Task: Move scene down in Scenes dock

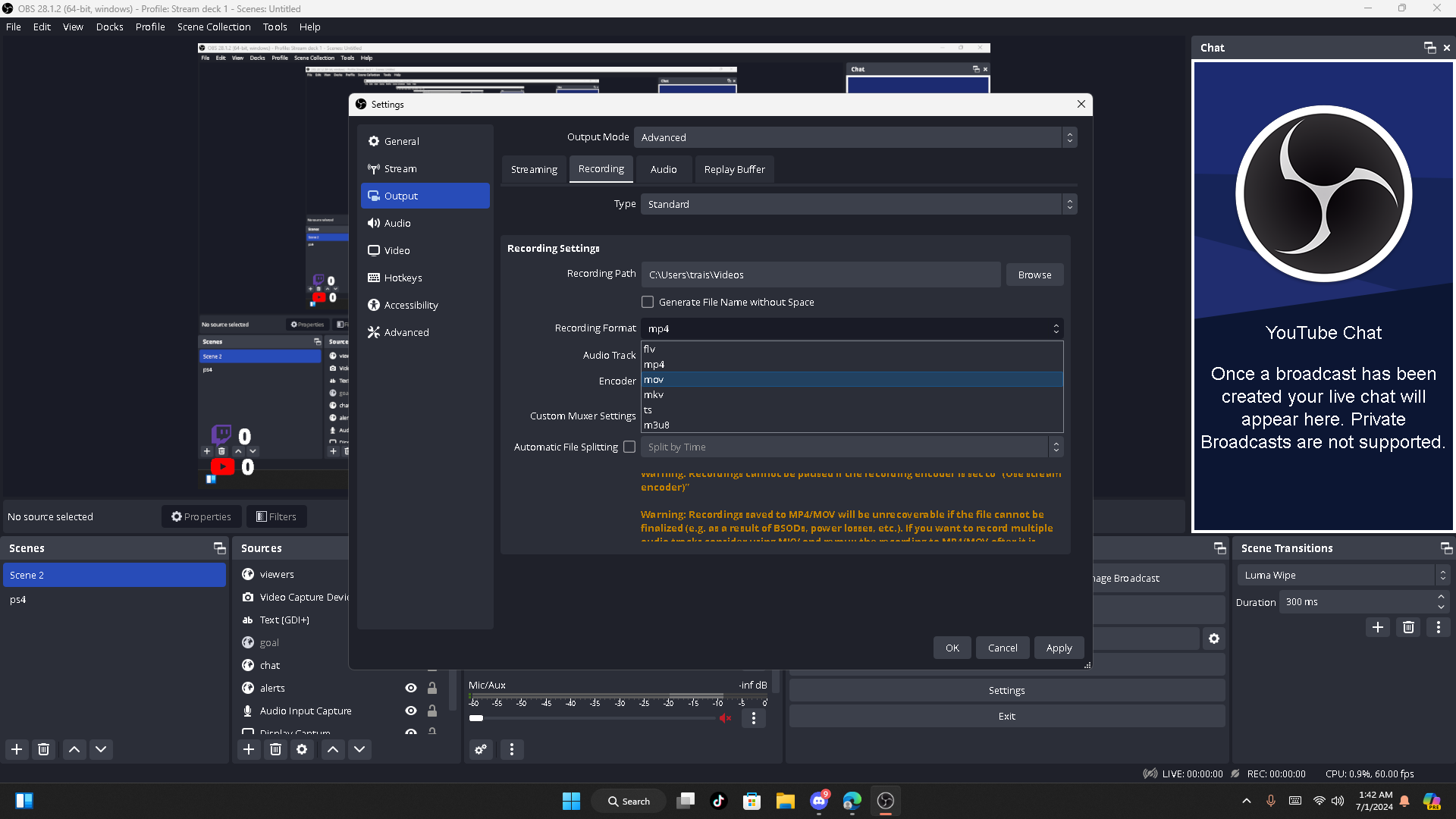Action: pyautogui.click(x=101, y=749)
